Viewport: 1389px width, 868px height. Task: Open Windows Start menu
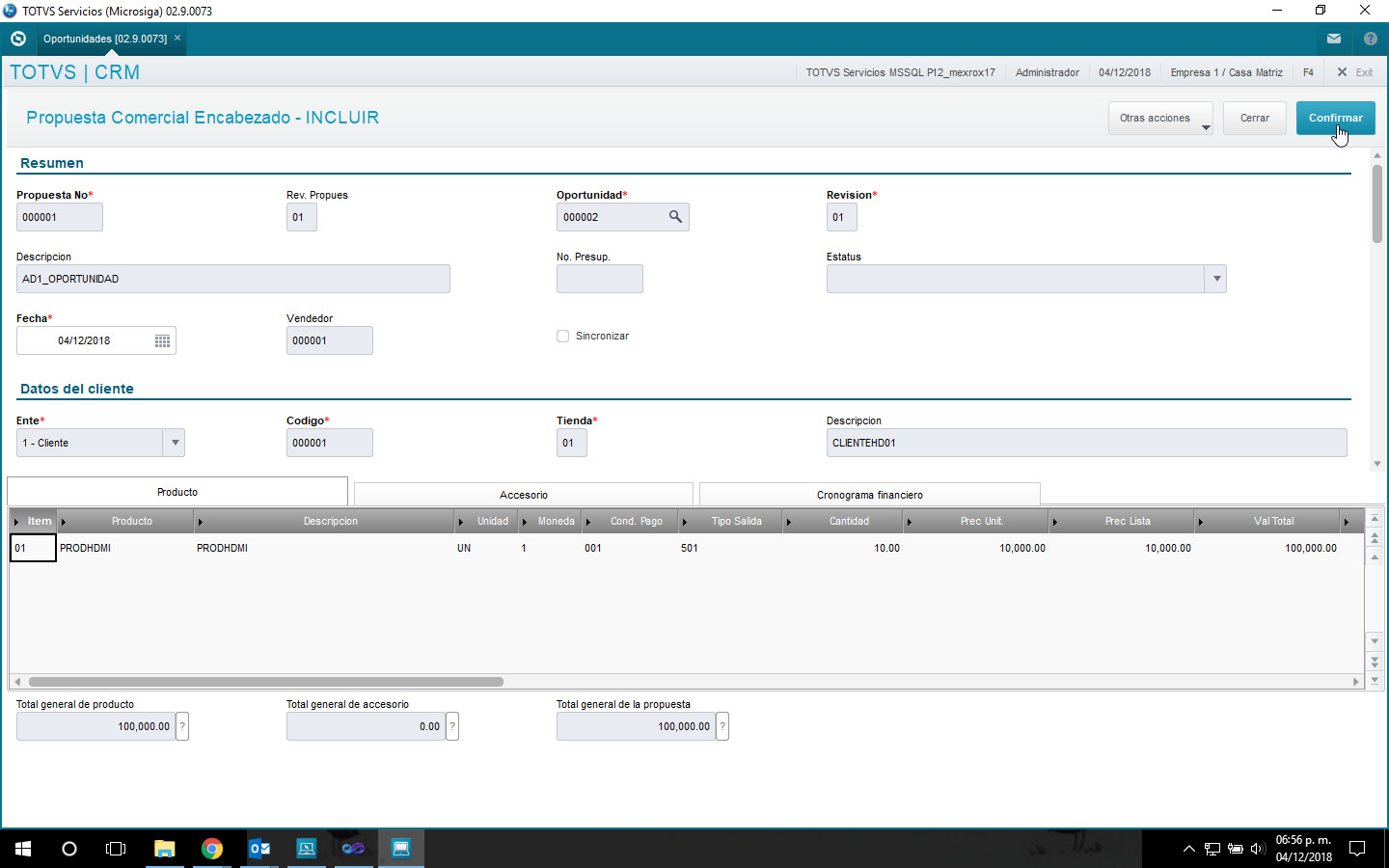23,849
